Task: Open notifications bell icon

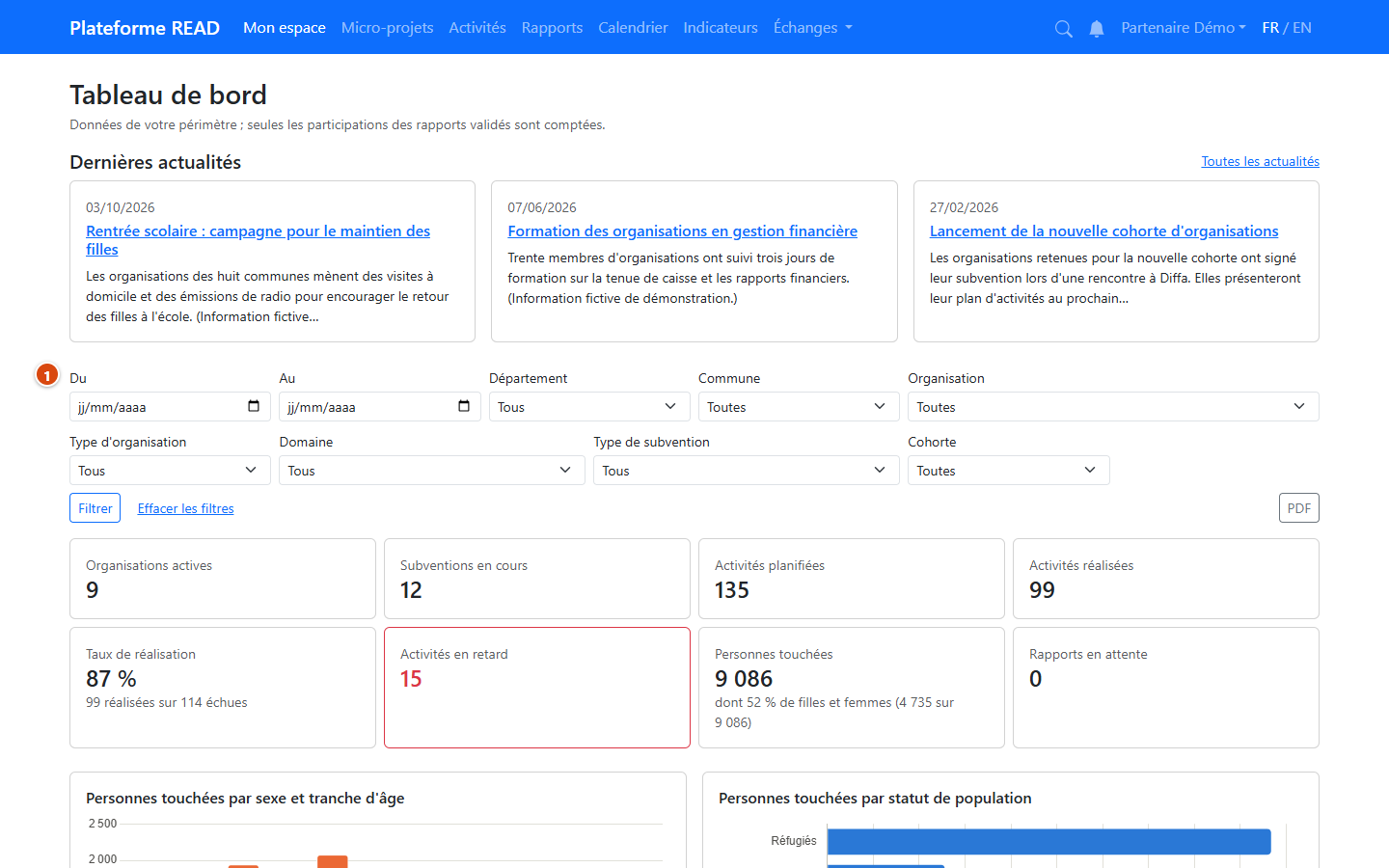Action: pos(1097,28)
